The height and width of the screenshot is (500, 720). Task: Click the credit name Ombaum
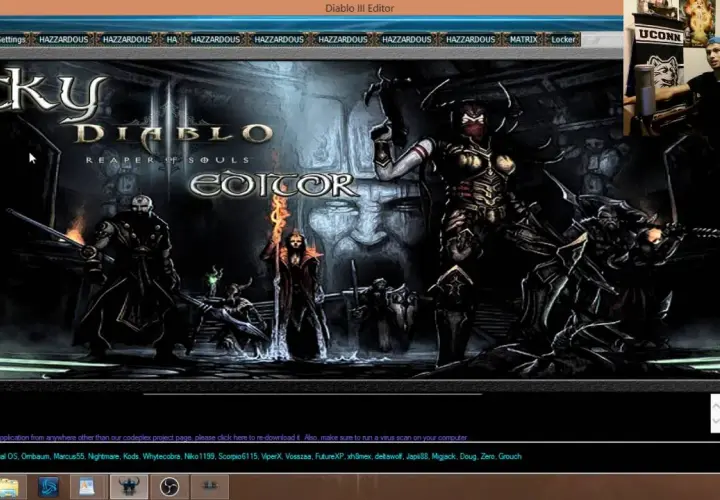coord(35,456)
